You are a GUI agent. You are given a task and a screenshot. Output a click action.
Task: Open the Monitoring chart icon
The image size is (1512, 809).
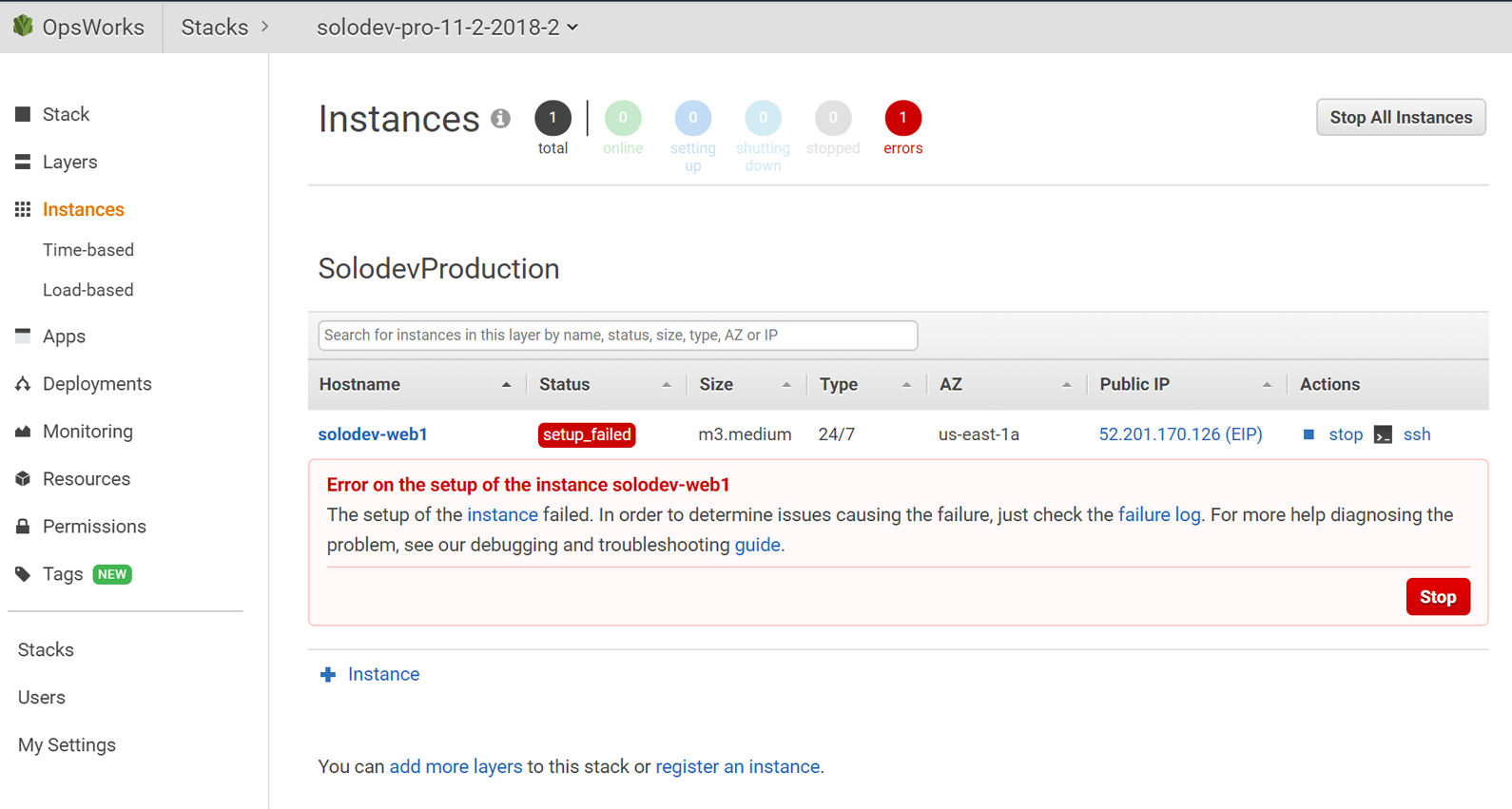(23, 432)
